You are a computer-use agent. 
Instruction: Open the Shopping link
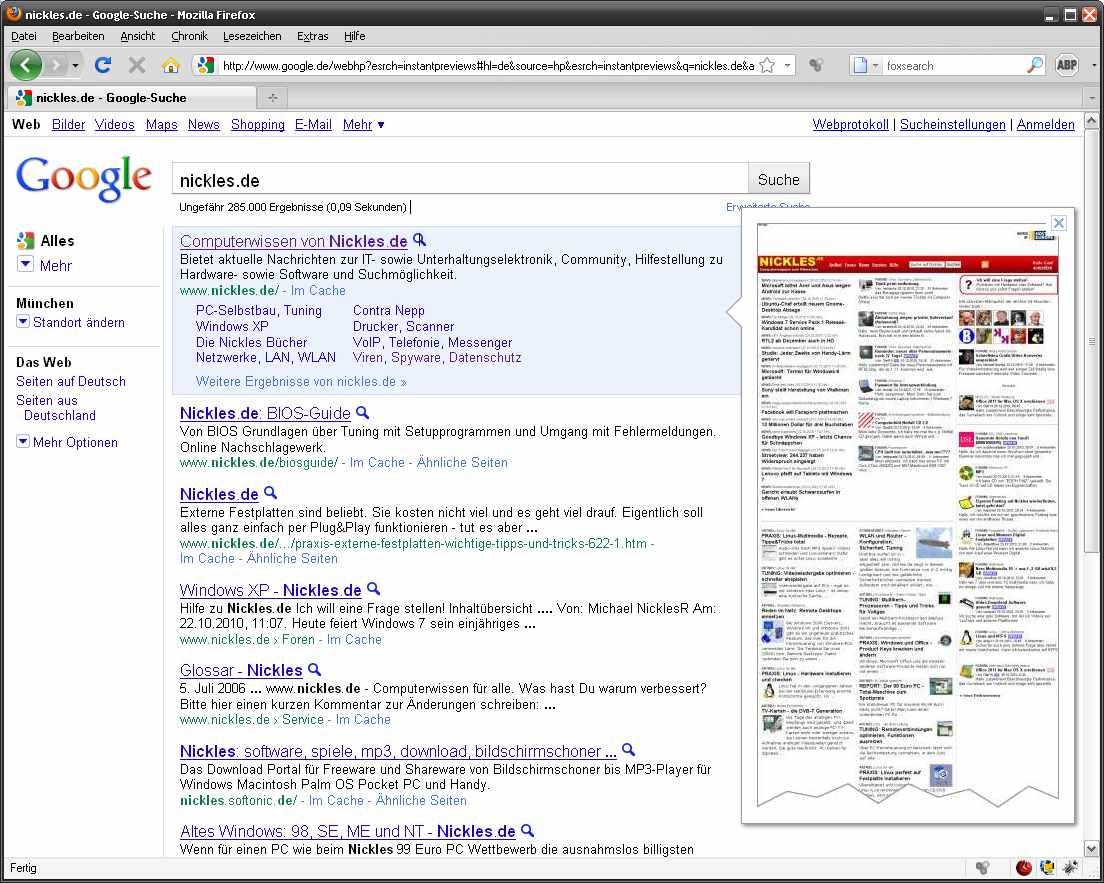pyautogui.click(x=258, y=125)
